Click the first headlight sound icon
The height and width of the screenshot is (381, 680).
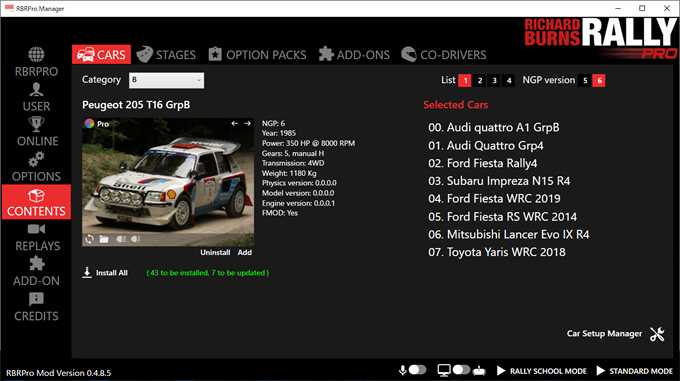coord(121,239)
